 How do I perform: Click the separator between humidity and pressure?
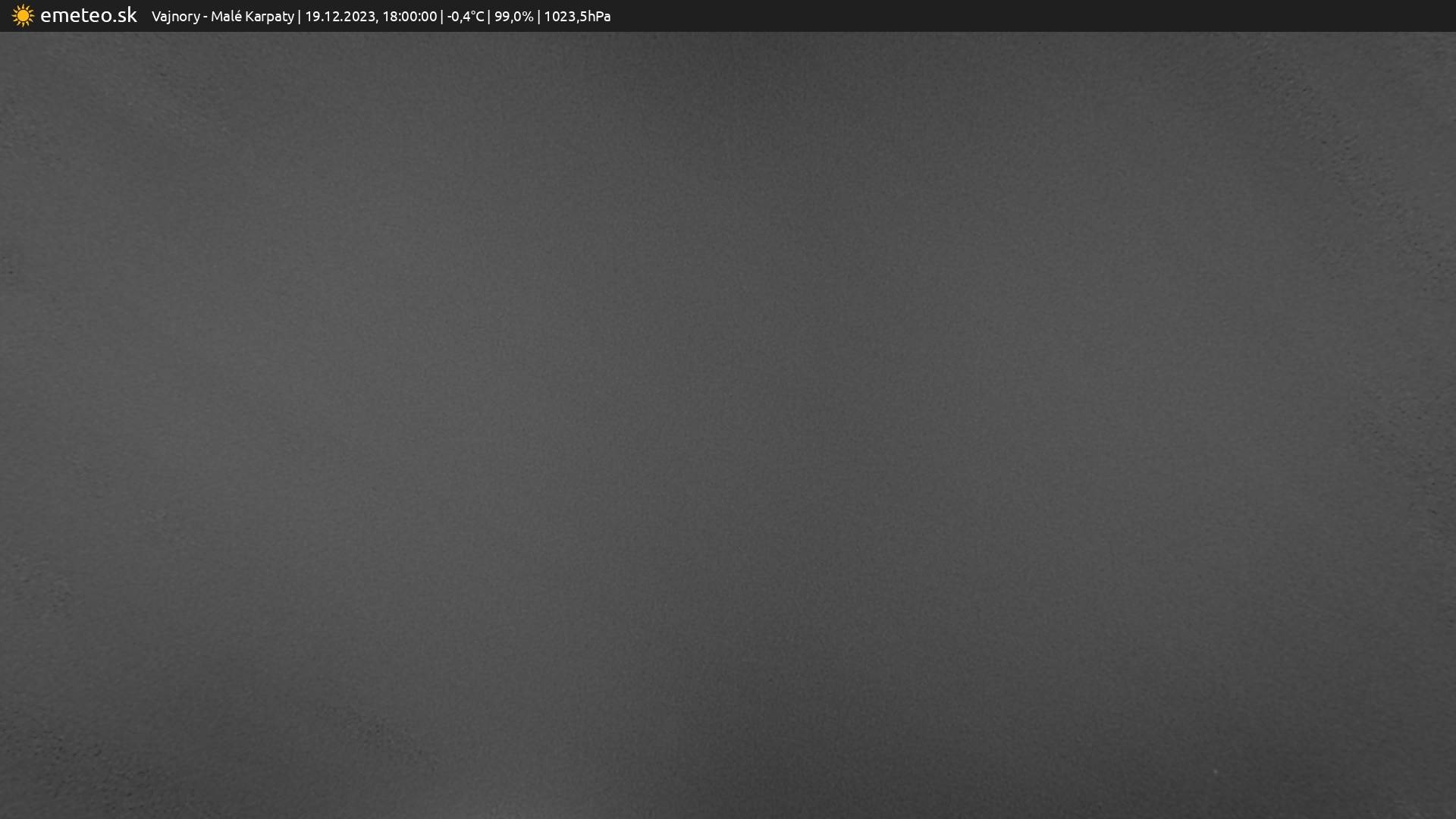pyautogui.click(x=538, y=17)
